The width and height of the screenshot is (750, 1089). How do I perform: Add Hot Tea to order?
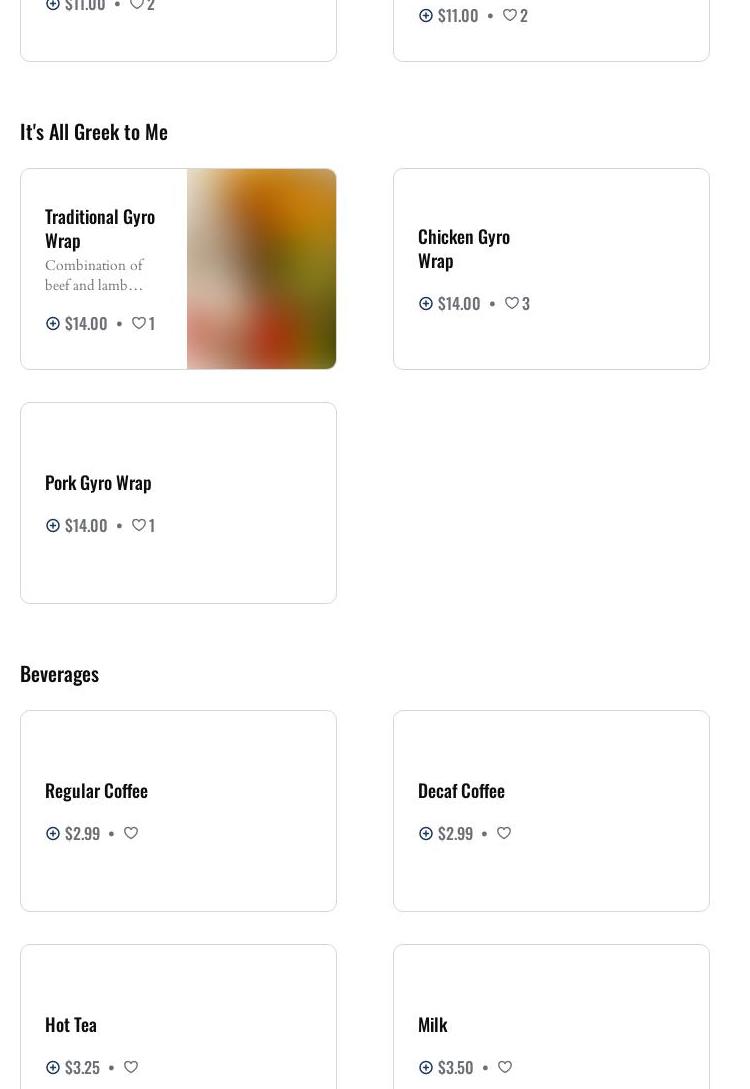53,1067
